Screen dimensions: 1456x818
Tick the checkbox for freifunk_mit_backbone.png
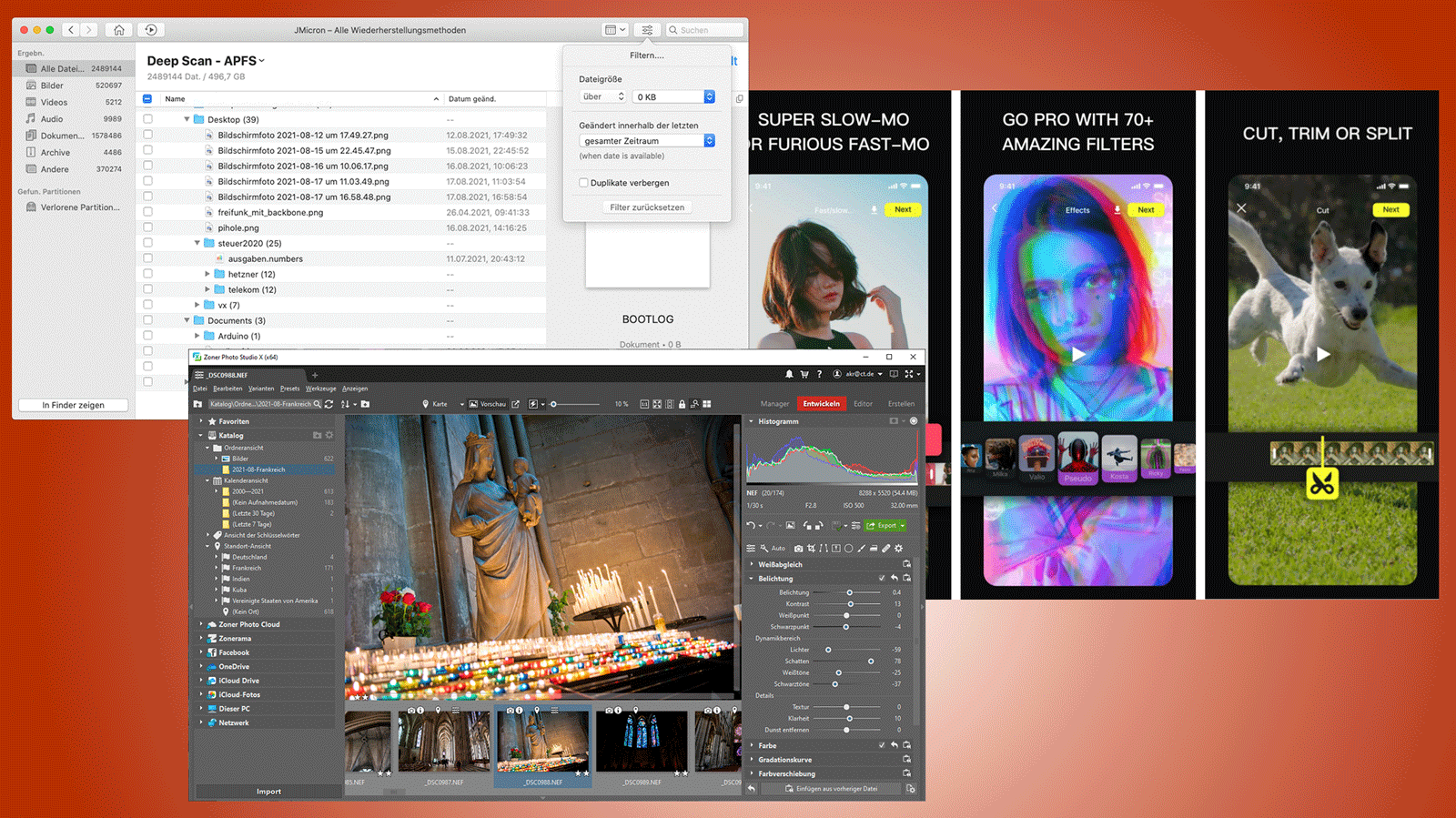coord(147,212)
